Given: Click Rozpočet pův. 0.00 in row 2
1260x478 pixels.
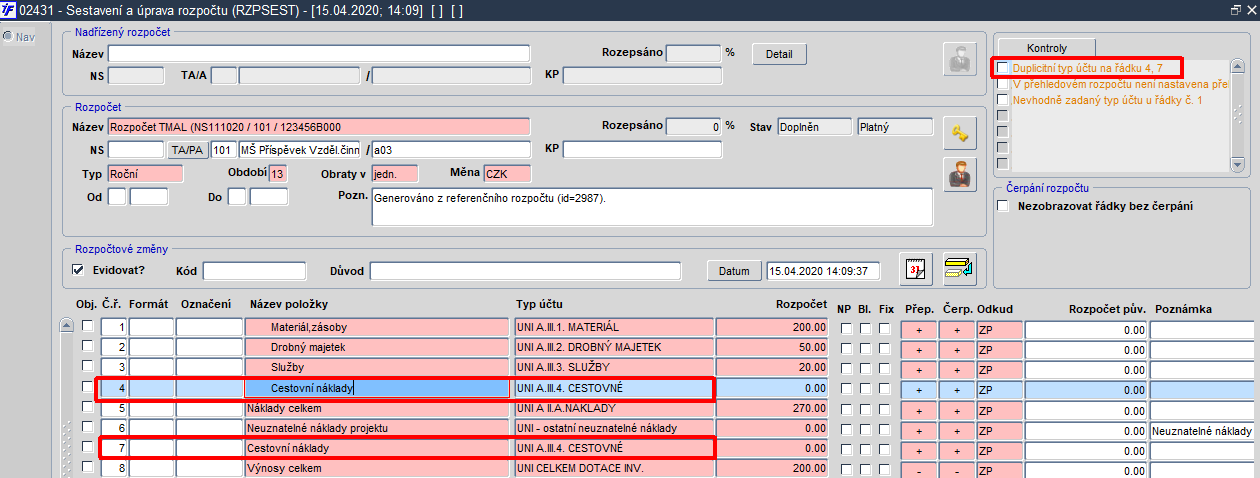Looking at the screenshot, I should pos(1086,348).
